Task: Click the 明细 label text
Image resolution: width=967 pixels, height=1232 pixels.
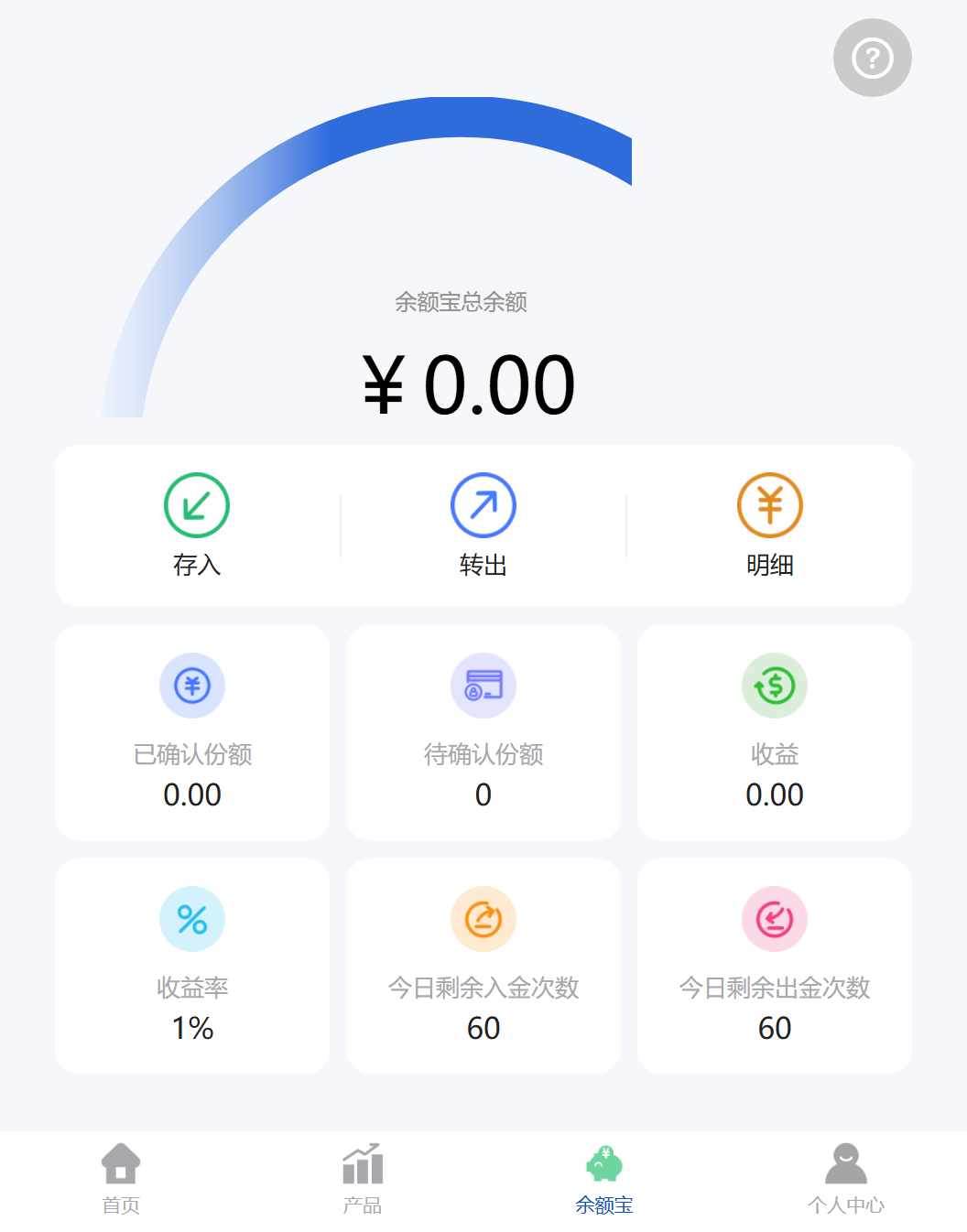Action: 770,565
